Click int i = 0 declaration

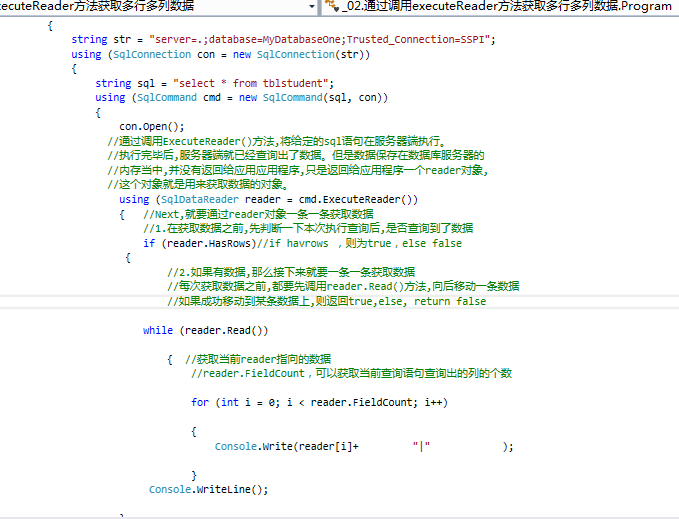247,403
